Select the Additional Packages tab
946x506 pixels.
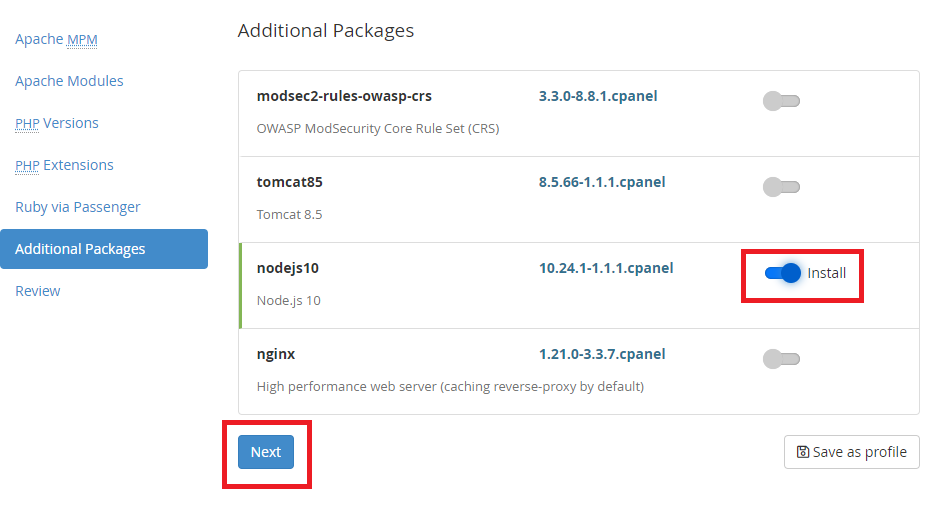[104, 249]
